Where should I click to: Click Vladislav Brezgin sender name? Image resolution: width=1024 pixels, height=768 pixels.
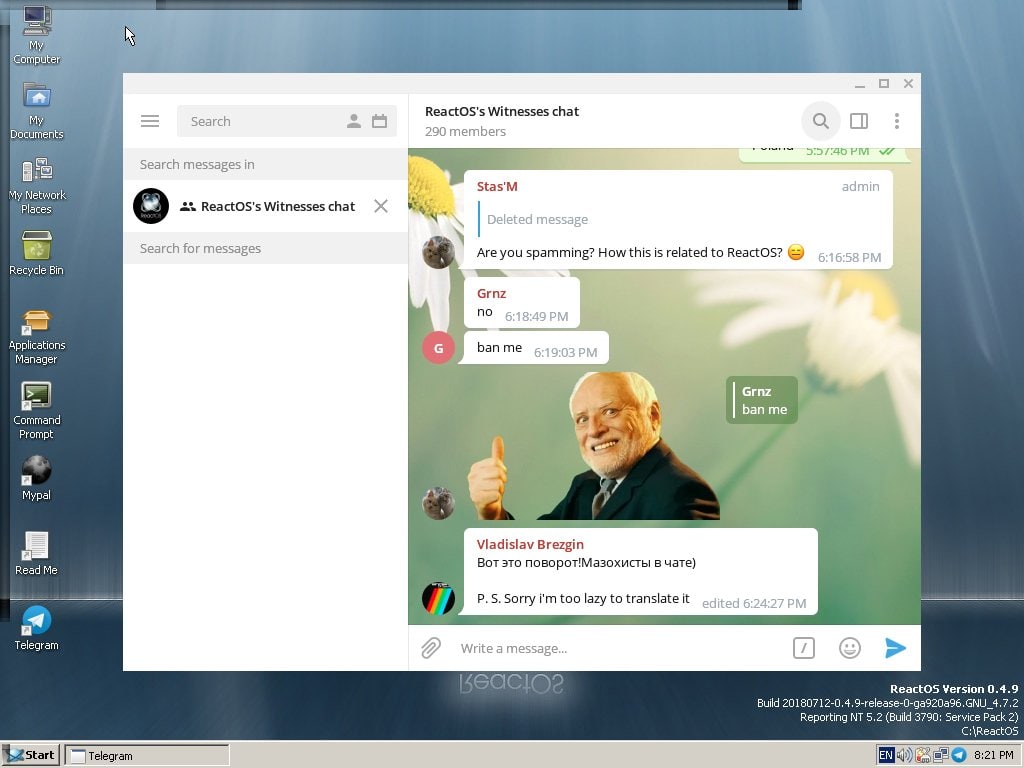click(x=530, y=544)
